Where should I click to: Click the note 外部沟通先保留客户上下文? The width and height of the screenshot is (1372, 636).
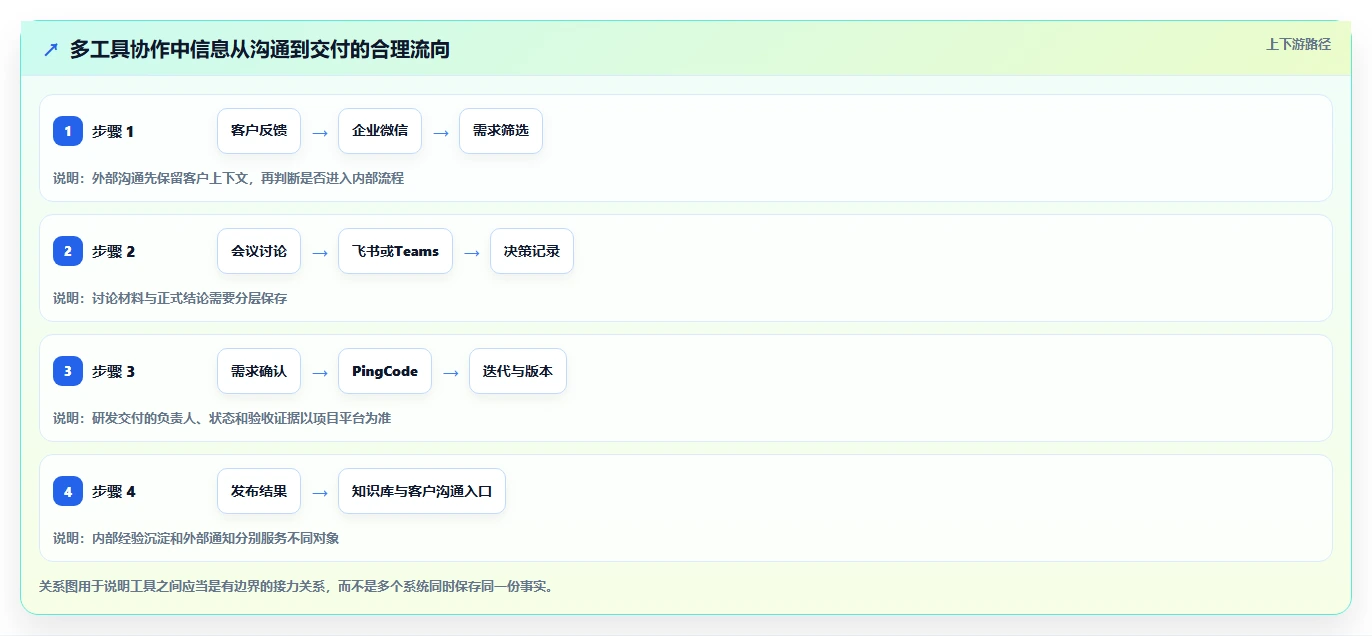[228, 178]
